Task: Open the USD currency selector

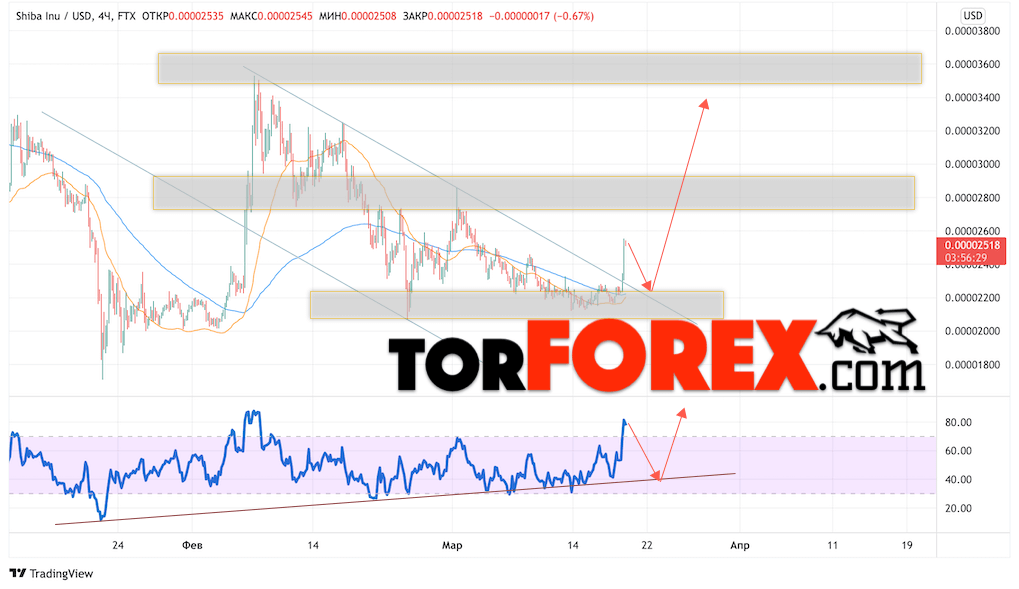Action: [972, 16]
